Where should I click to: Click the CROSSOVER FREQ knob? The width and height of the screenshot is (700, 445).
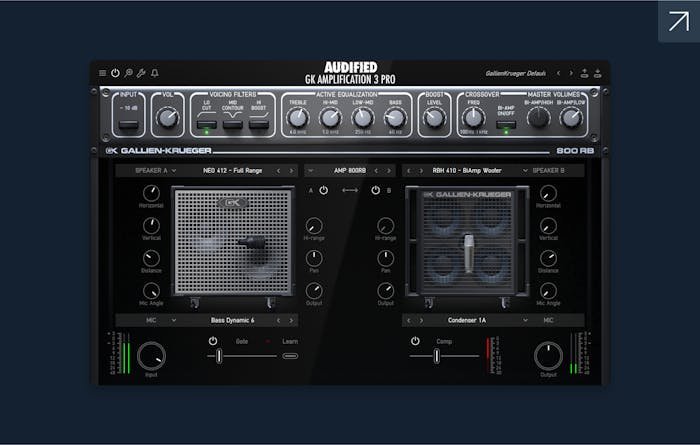click(x=473, y=118)
